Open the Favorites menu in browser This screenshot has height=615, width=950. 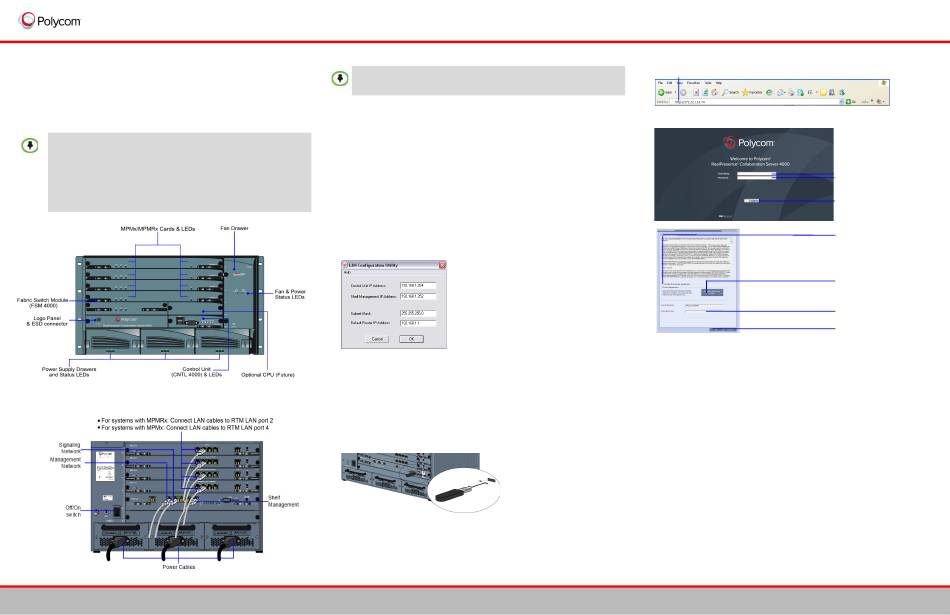(x=694, y=83)
